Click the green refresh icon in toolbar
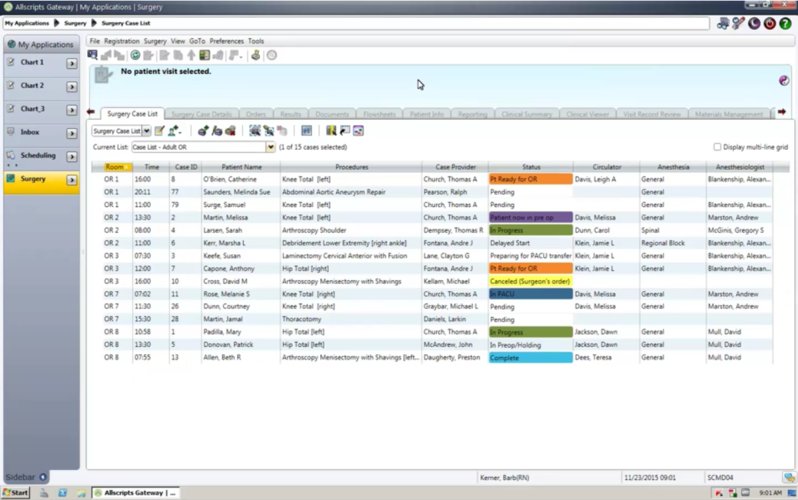The width and height of the screenshot is (798, 500). (135, 55)
